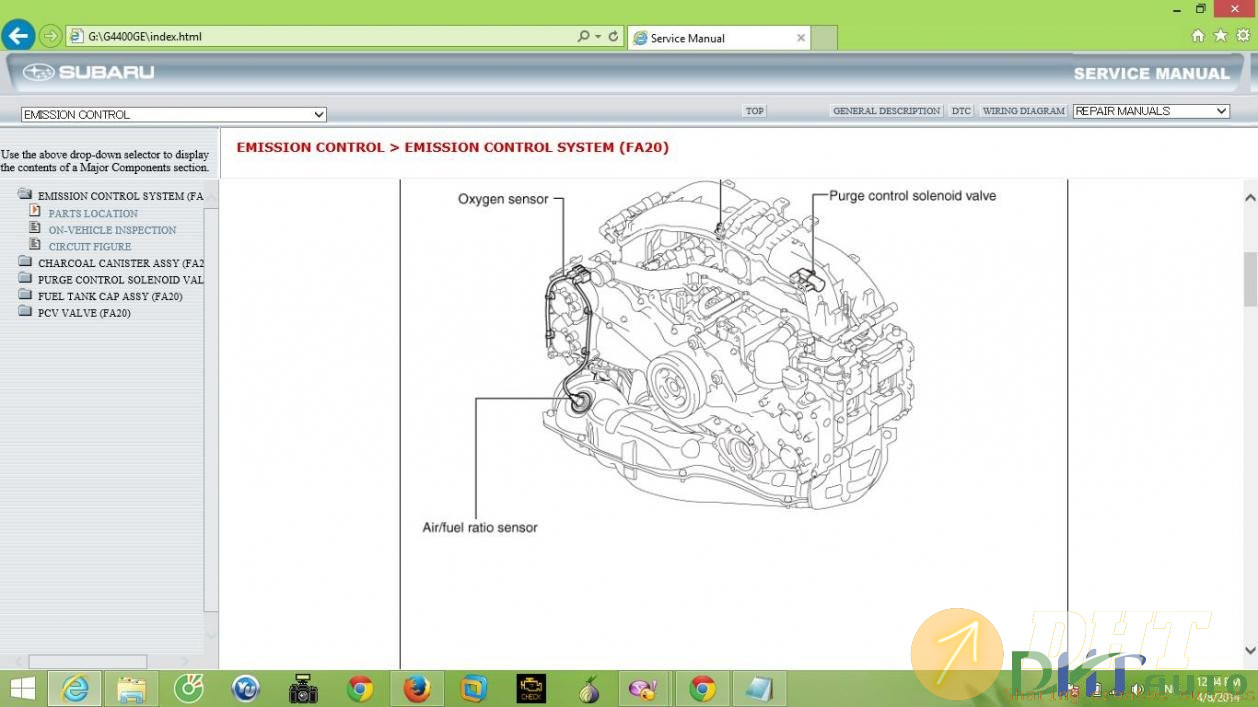The height and width of the screenshot is (707, 1258).
Task: Open the Favorites star icon
Action: [x=1220, y=36]
